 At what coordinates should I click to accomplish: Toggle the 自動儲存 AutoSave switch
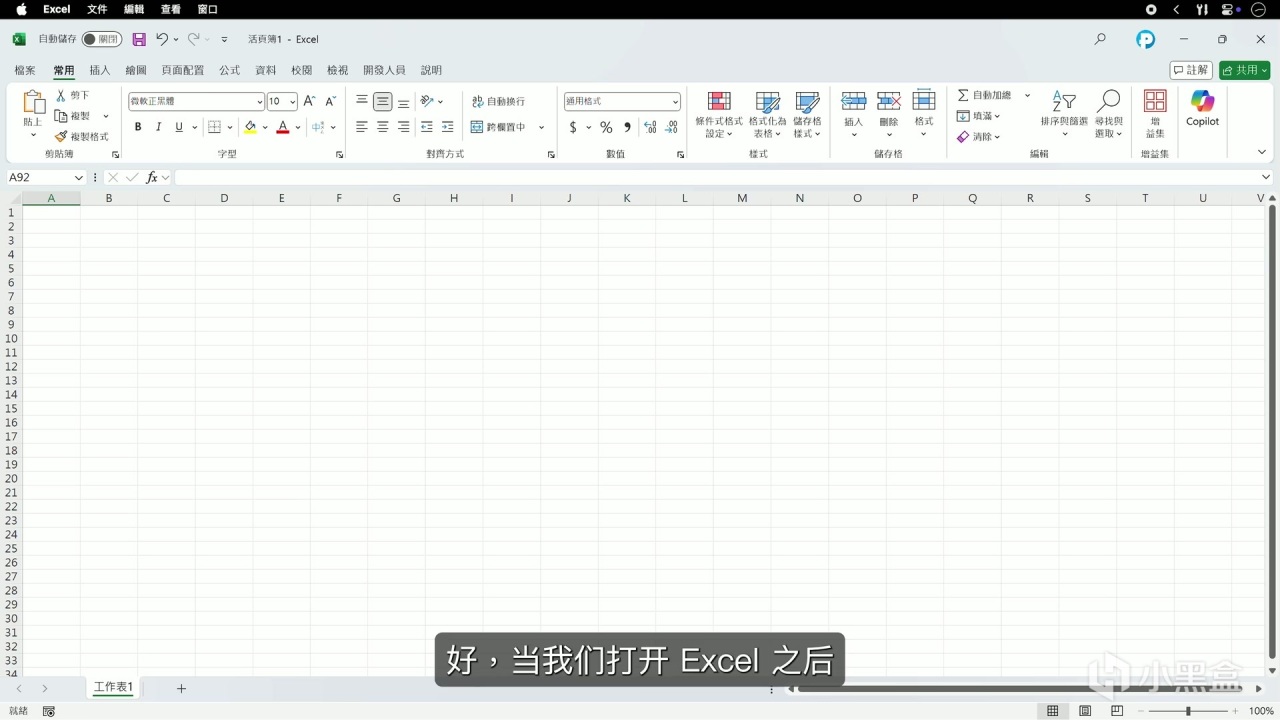point(102,39)
